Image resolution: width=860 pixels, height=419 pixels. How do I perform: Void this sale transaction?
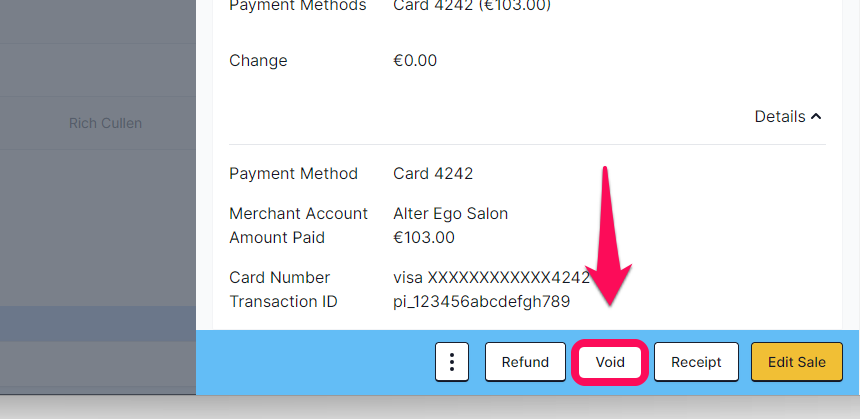pos(610,362)
